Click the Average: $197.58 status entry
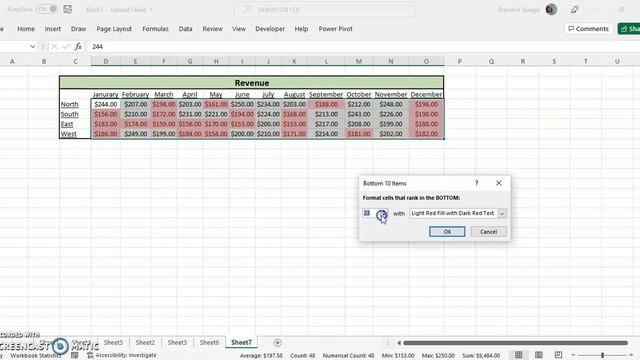640x360 pixels. 261,356
